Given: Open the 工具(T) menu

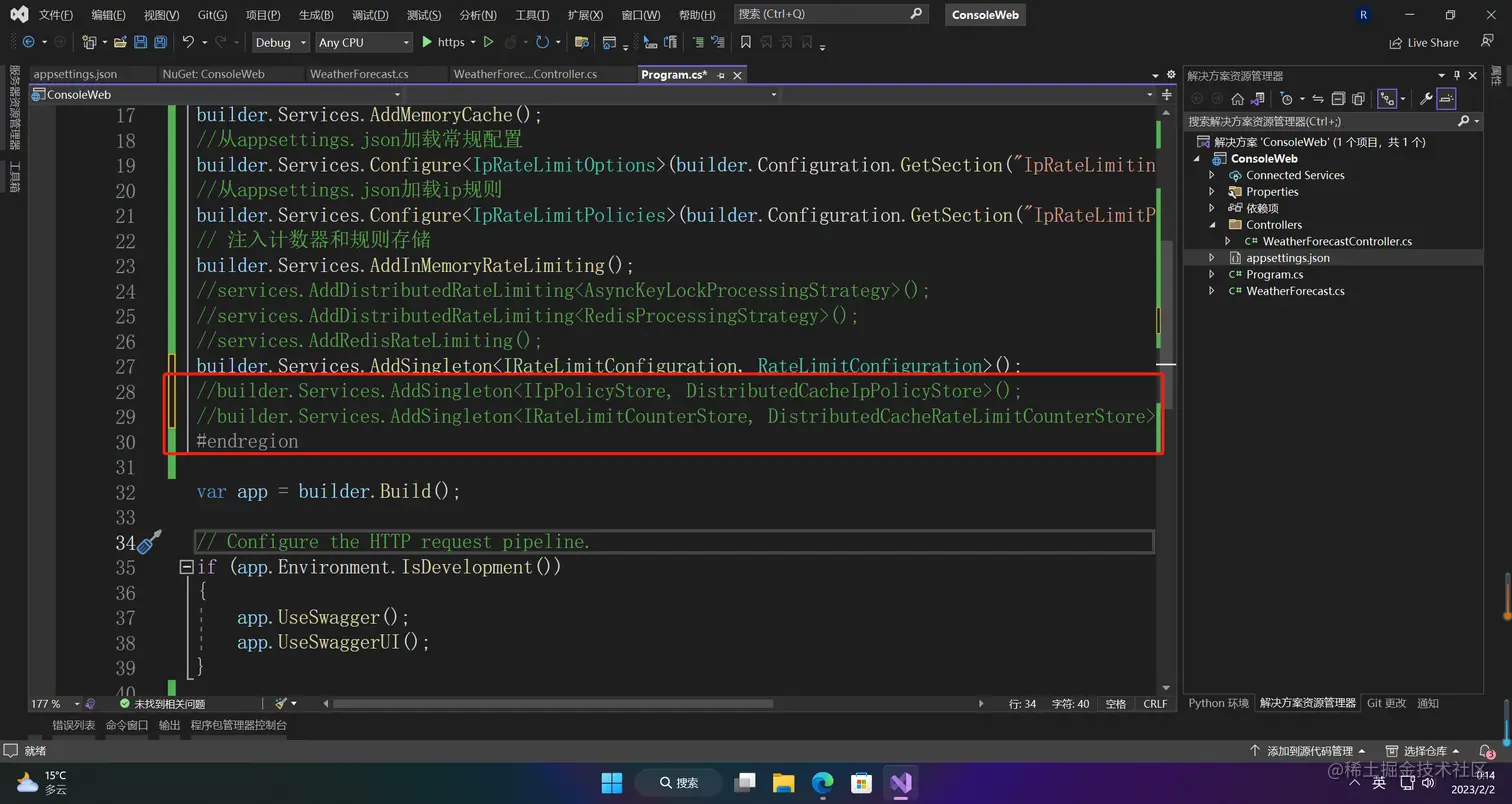Looking at the screenshot, I should pyautogui.click(x=532, y=15).
